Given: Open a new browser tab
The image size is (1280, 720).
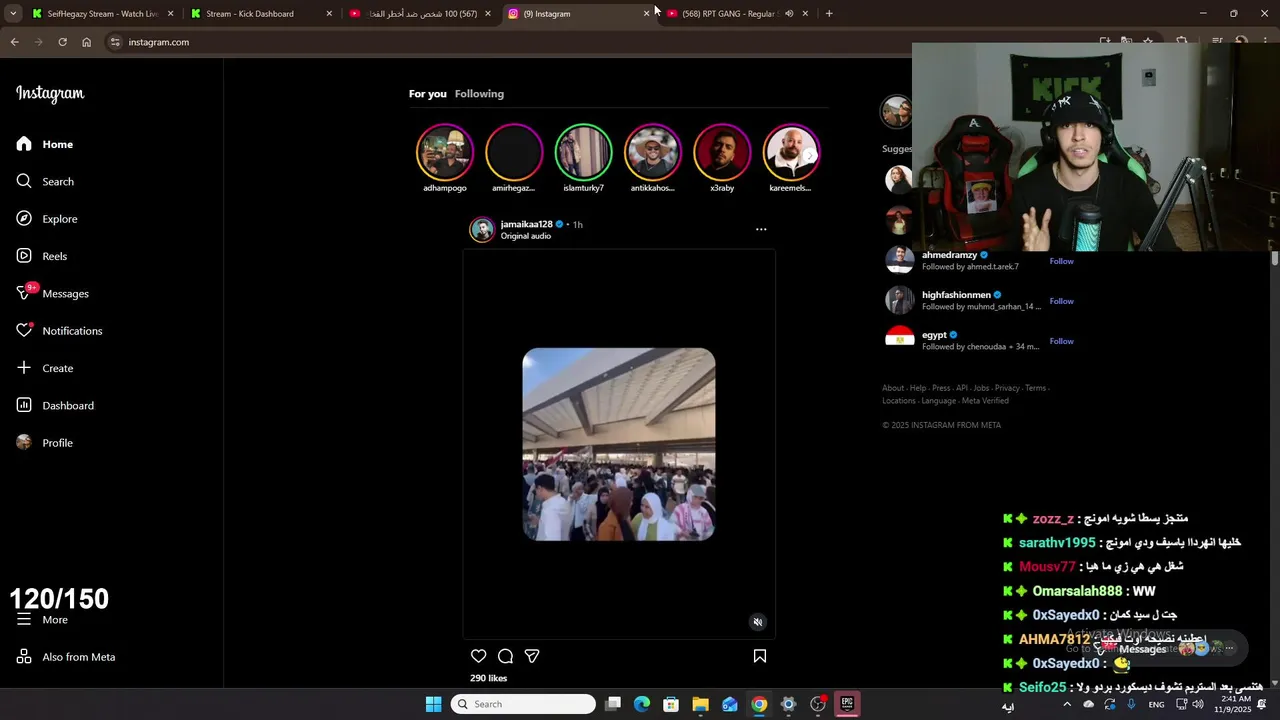Looking at the screenshot, I should coord(829,14).
